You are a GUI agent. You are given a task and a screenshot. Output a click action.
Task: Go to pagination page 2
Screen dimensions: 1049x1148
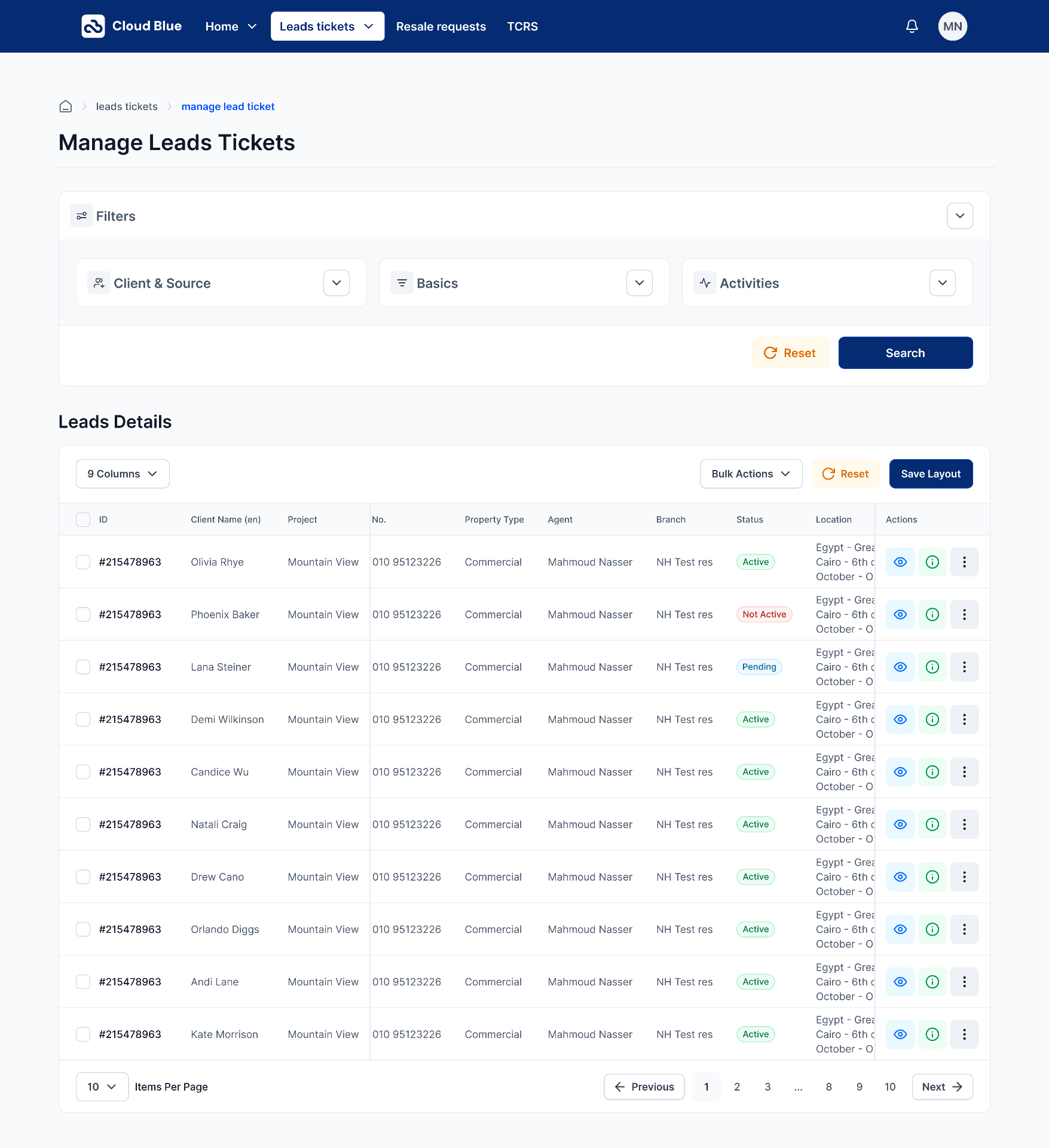click(x=737, y=1086)
